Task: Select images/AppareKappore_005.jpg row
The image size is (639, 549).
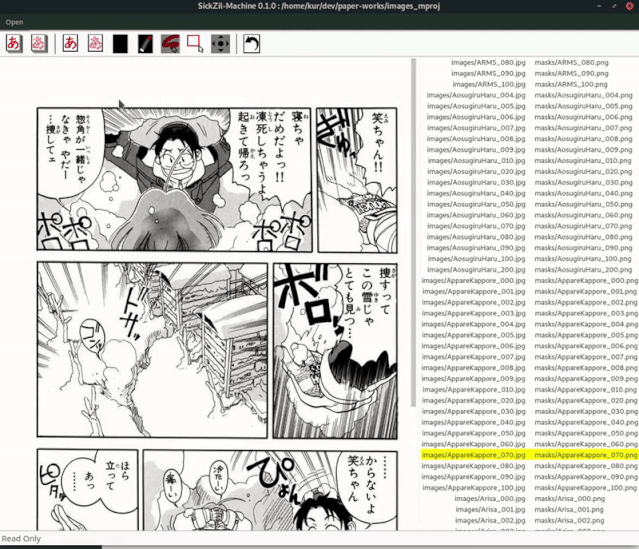Action: click(x=474, y=335)
